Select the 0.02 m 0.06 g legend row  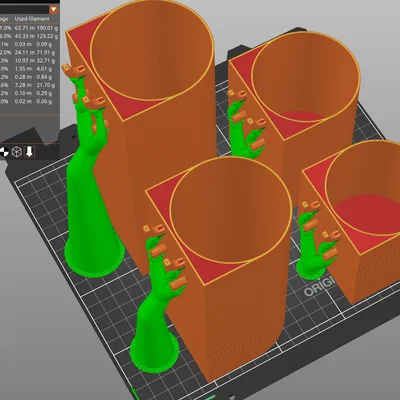pyautogui.click(x=29, y=102)
